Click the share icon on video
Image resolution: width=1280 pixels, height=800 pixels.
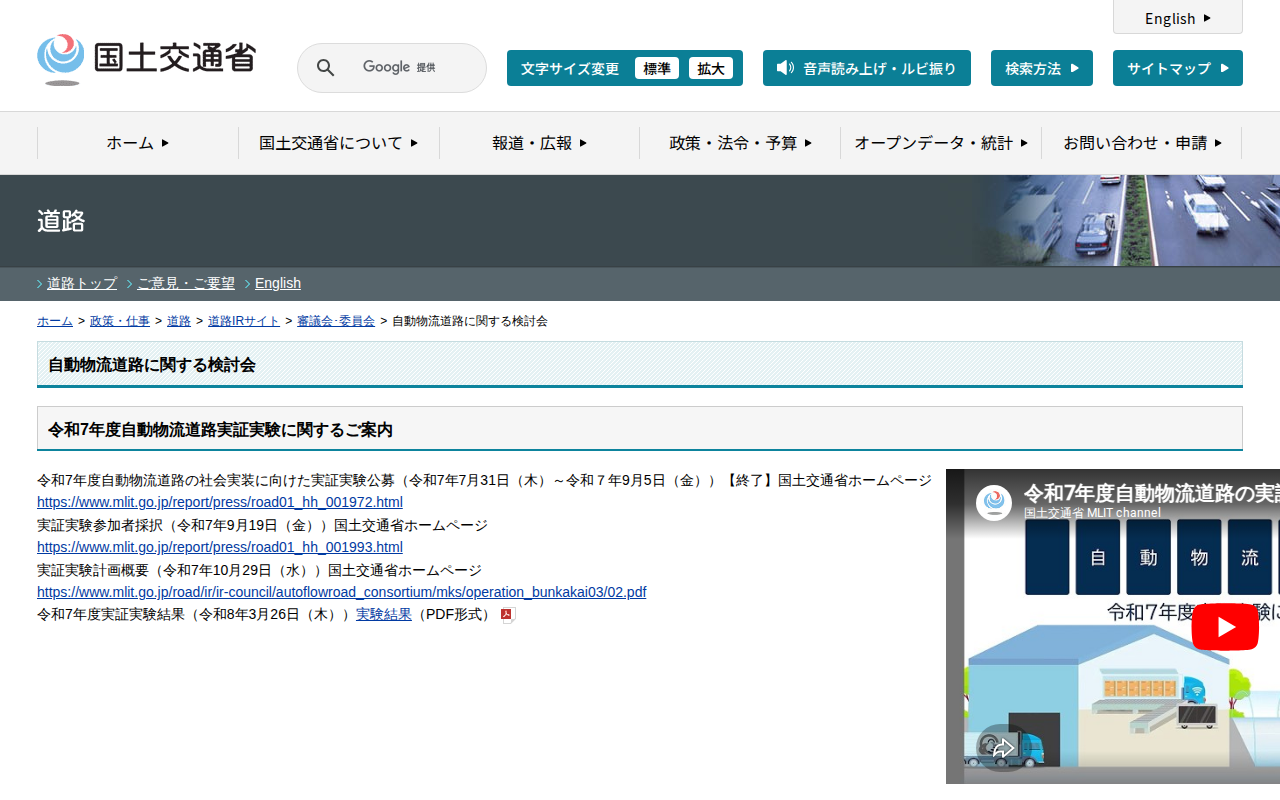[1002, 747]
